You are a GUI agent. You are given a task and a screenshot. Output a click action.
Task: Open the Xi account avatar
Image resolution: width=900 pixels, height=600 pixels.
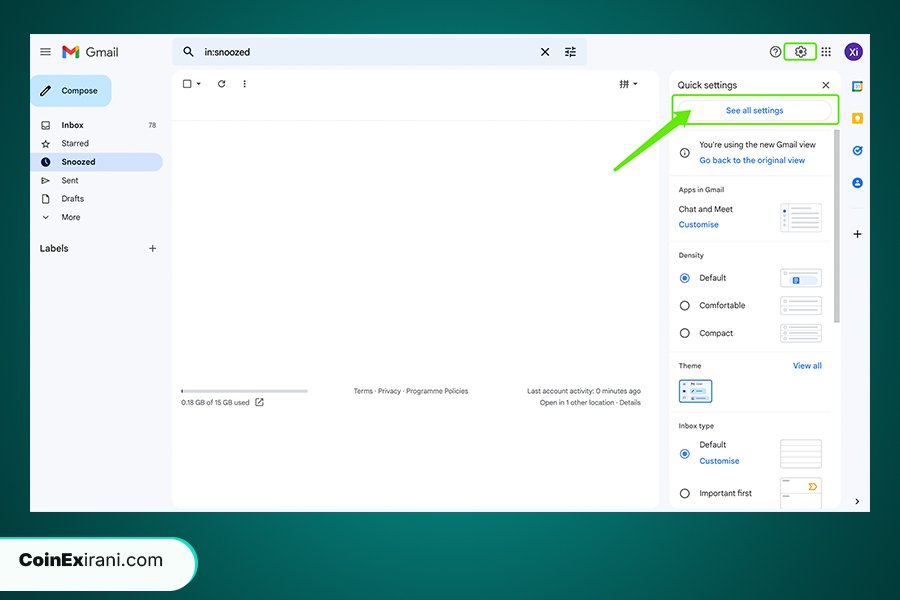(x=854, y=52)
